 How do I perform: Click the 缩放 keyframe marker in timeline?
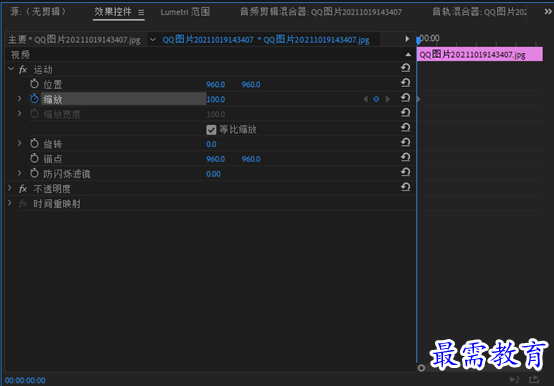click(x=418, y=99)
